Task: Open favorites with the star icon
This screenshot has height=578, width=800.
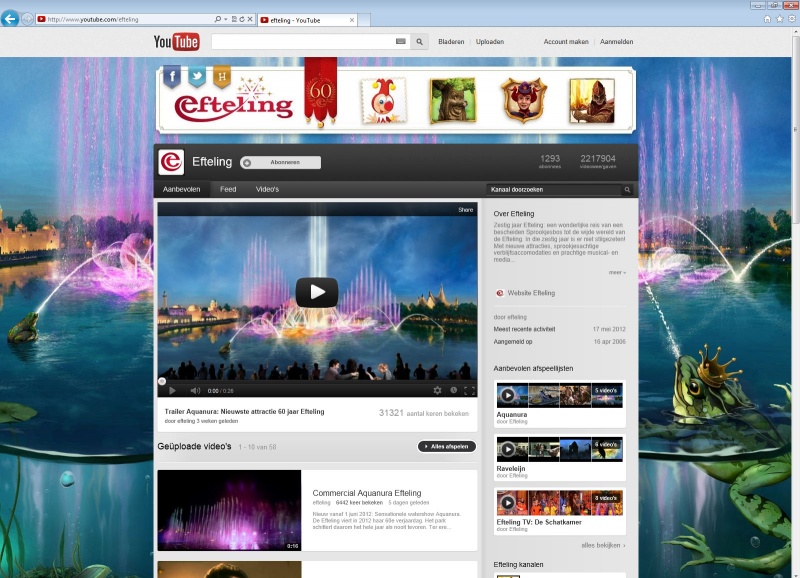Action: coord(779,19)
